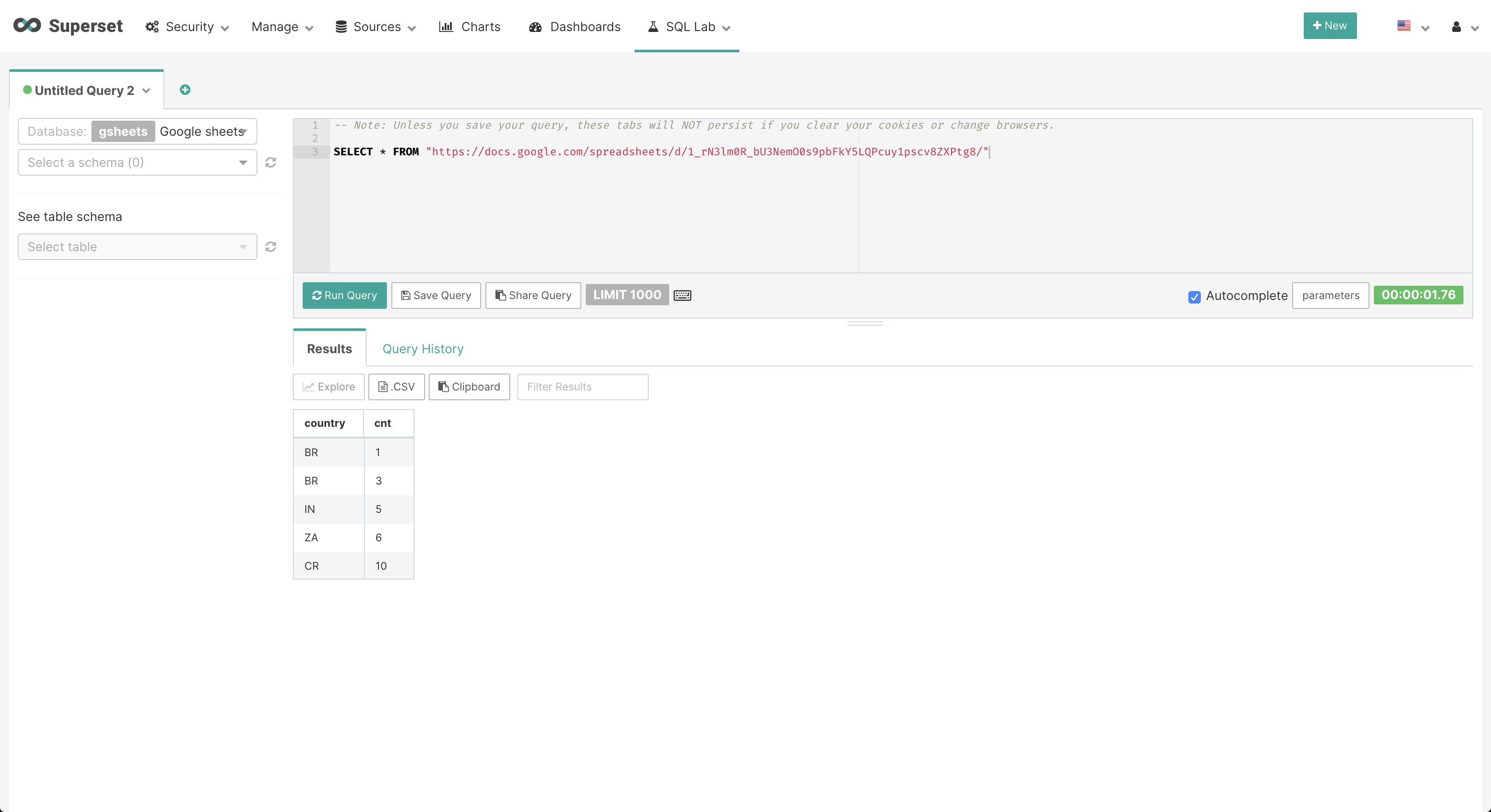Copy results to Clipboard
This screenshot has width=1491, height=812.
(469, 386)
